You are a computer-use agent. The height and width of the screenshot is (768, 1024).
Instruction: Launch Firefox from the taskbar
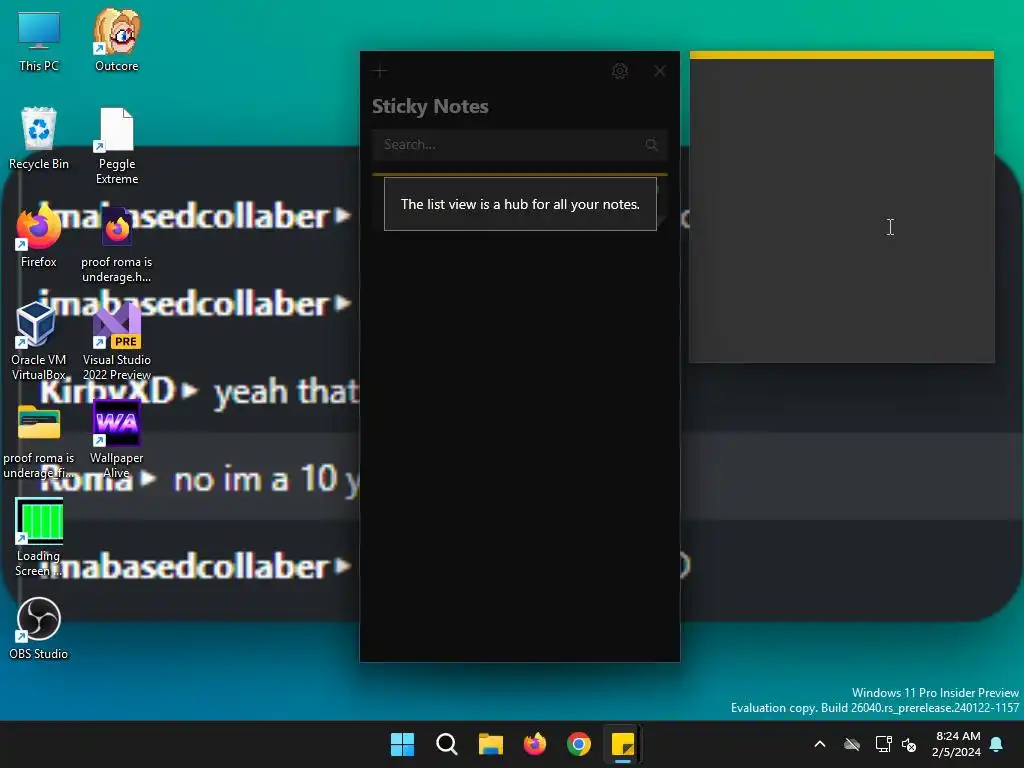point(535,744)
